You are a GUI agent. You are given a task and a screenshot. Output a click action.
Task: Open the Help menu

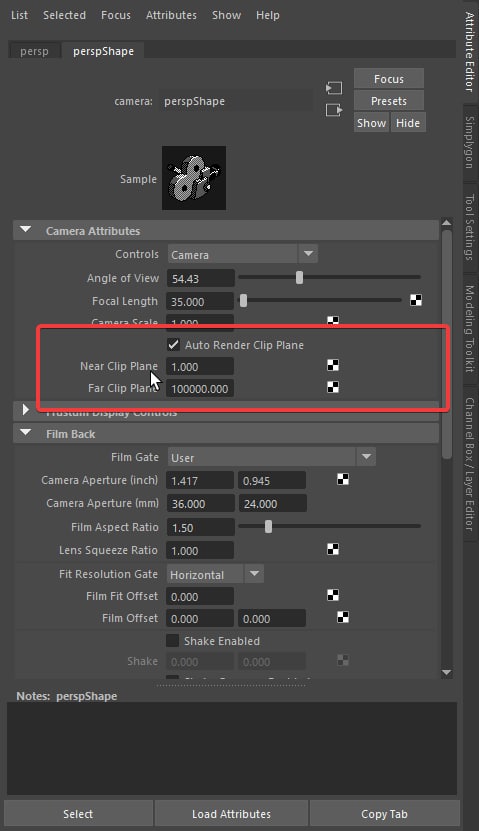(x=268, y=15)
